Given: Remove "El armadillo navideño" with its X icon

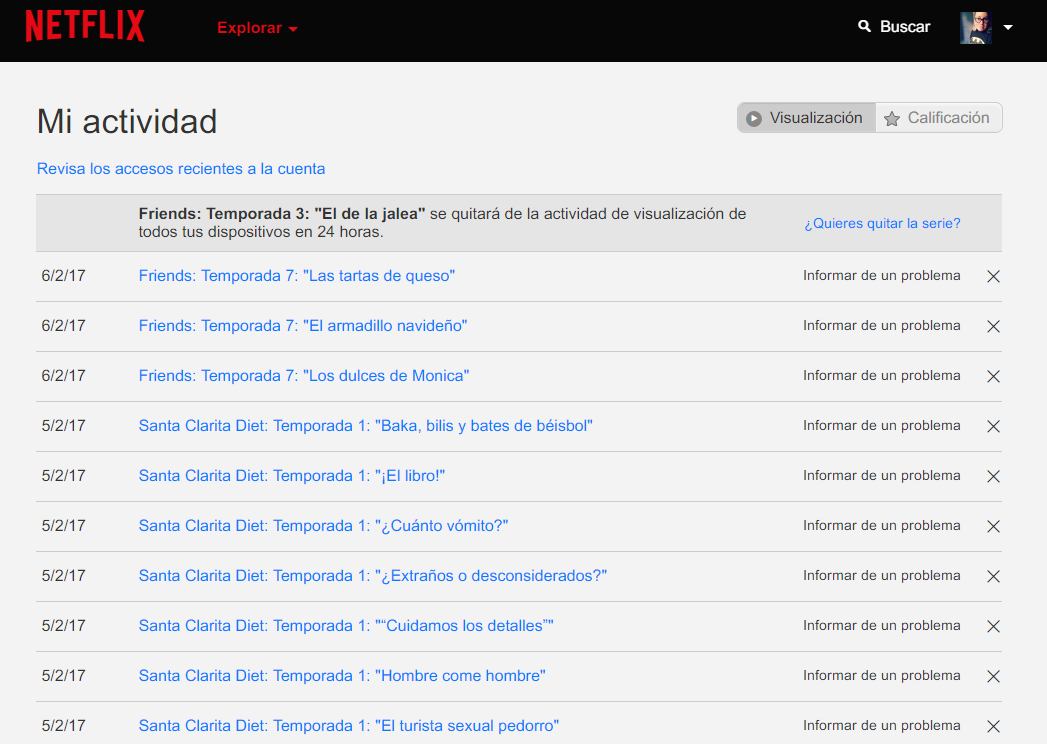Looking at the screenshot, I should coord(993,326).
